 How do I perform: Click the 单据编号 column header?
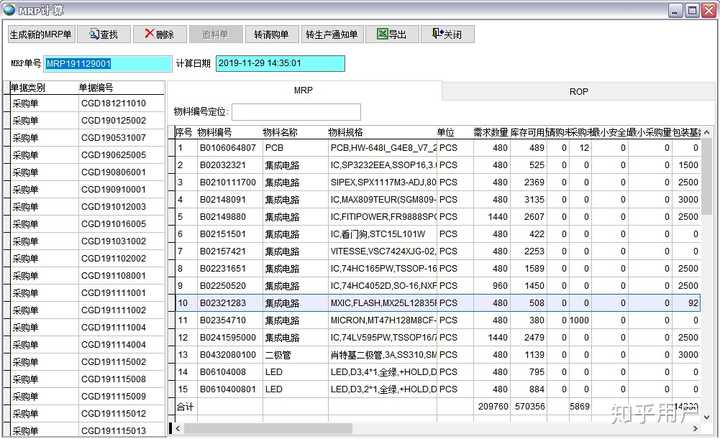tap(96, 88)
